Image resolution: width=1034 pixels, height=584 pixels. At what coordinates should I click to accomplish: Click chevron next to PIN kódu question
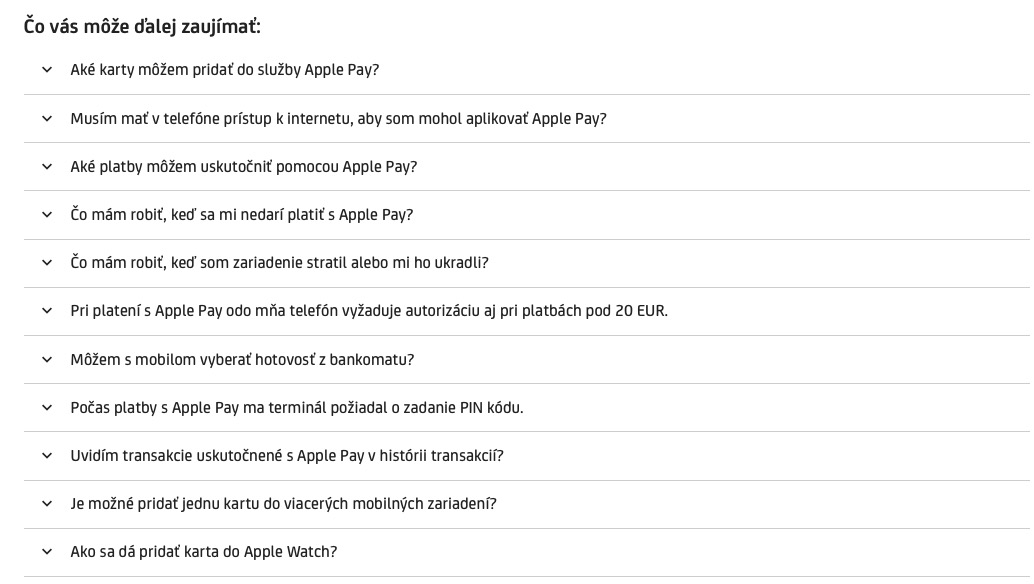click(x=46, y=407)
